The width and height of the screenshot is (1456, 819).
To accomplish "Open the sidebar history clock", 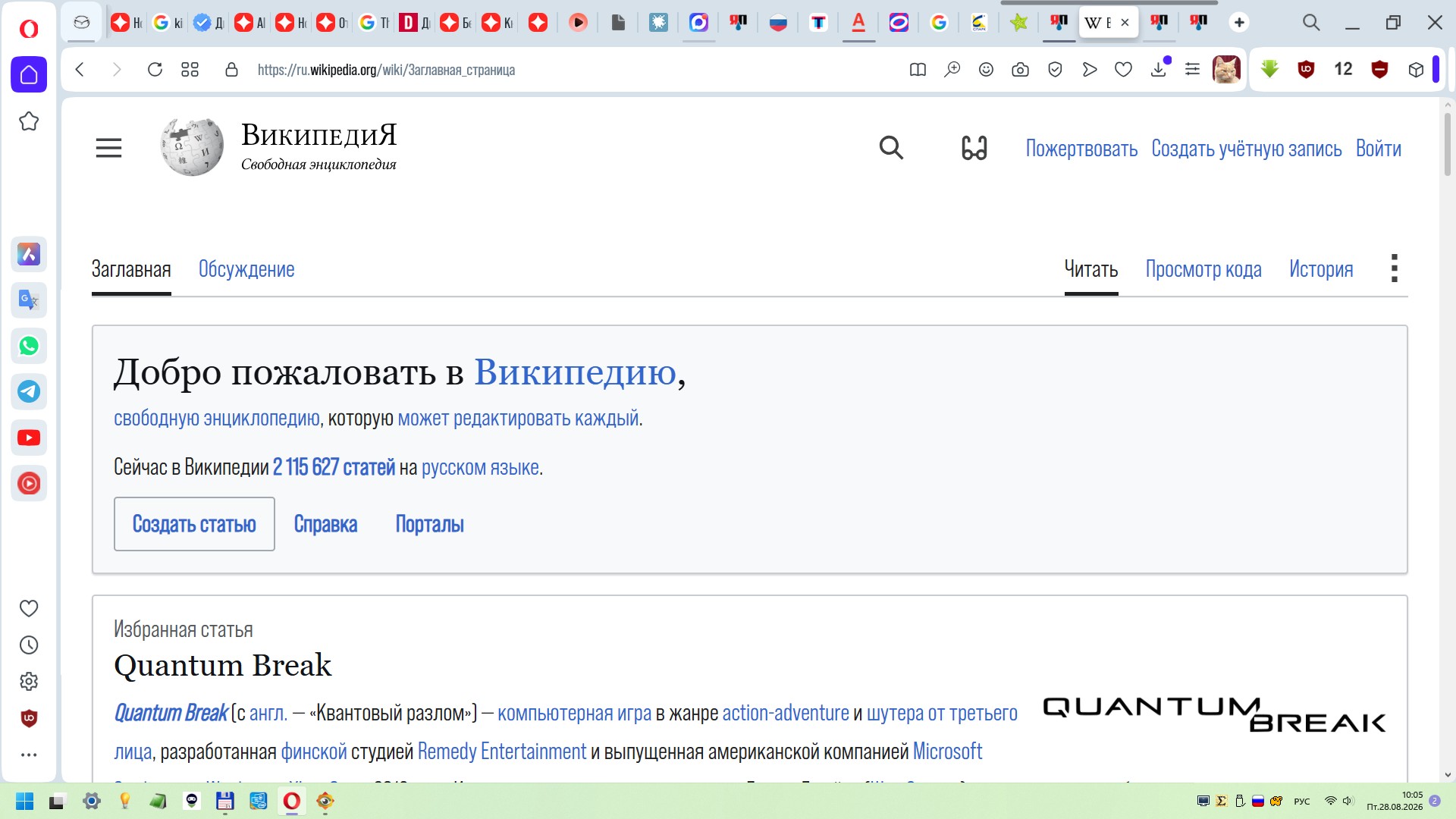I will coord(29,645).
